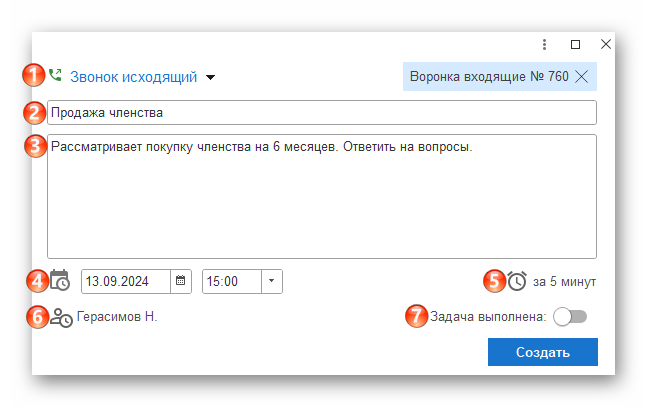Viewport: 647px width, 407px height.
Task: Click into the task description text area
Action: (x=322, y=196)
